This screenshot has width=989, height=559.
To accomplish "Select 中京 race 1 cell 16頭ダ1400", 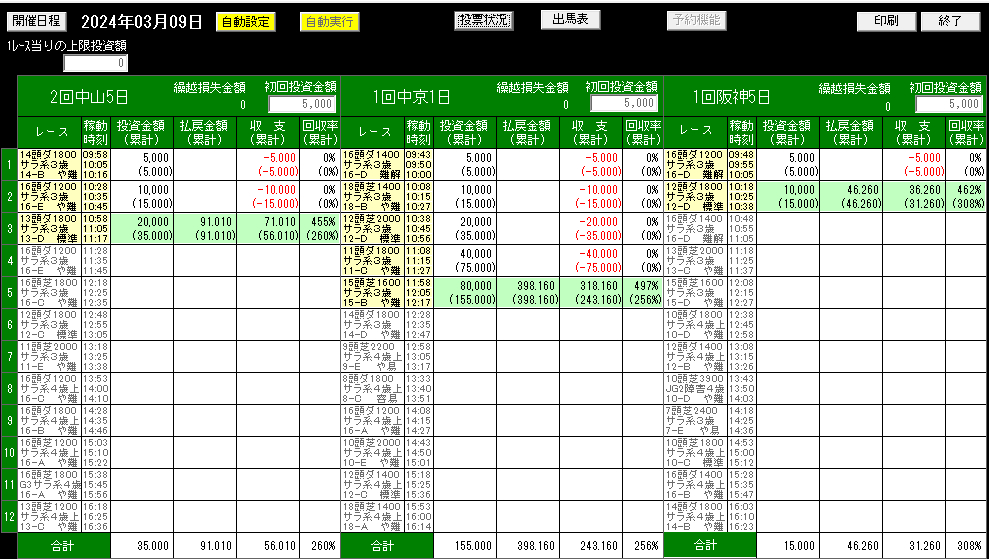I will pos(372,165).
